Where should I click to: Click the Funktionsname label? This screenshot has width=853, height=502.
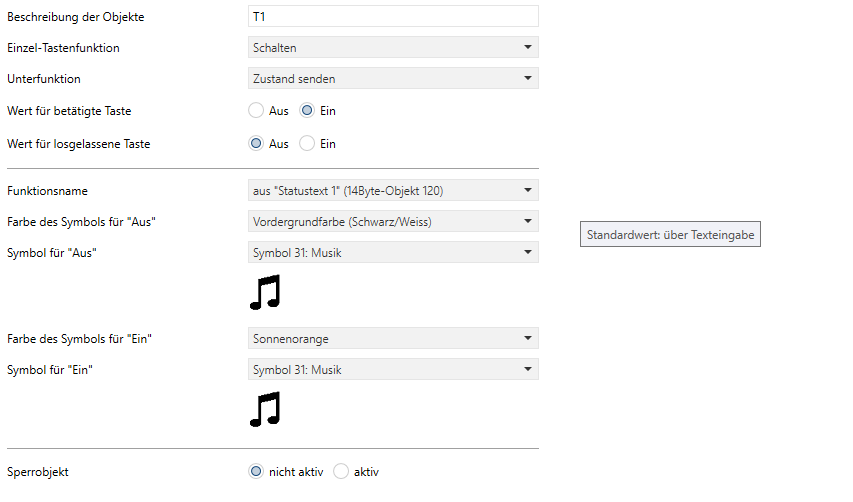pos(47,191)
